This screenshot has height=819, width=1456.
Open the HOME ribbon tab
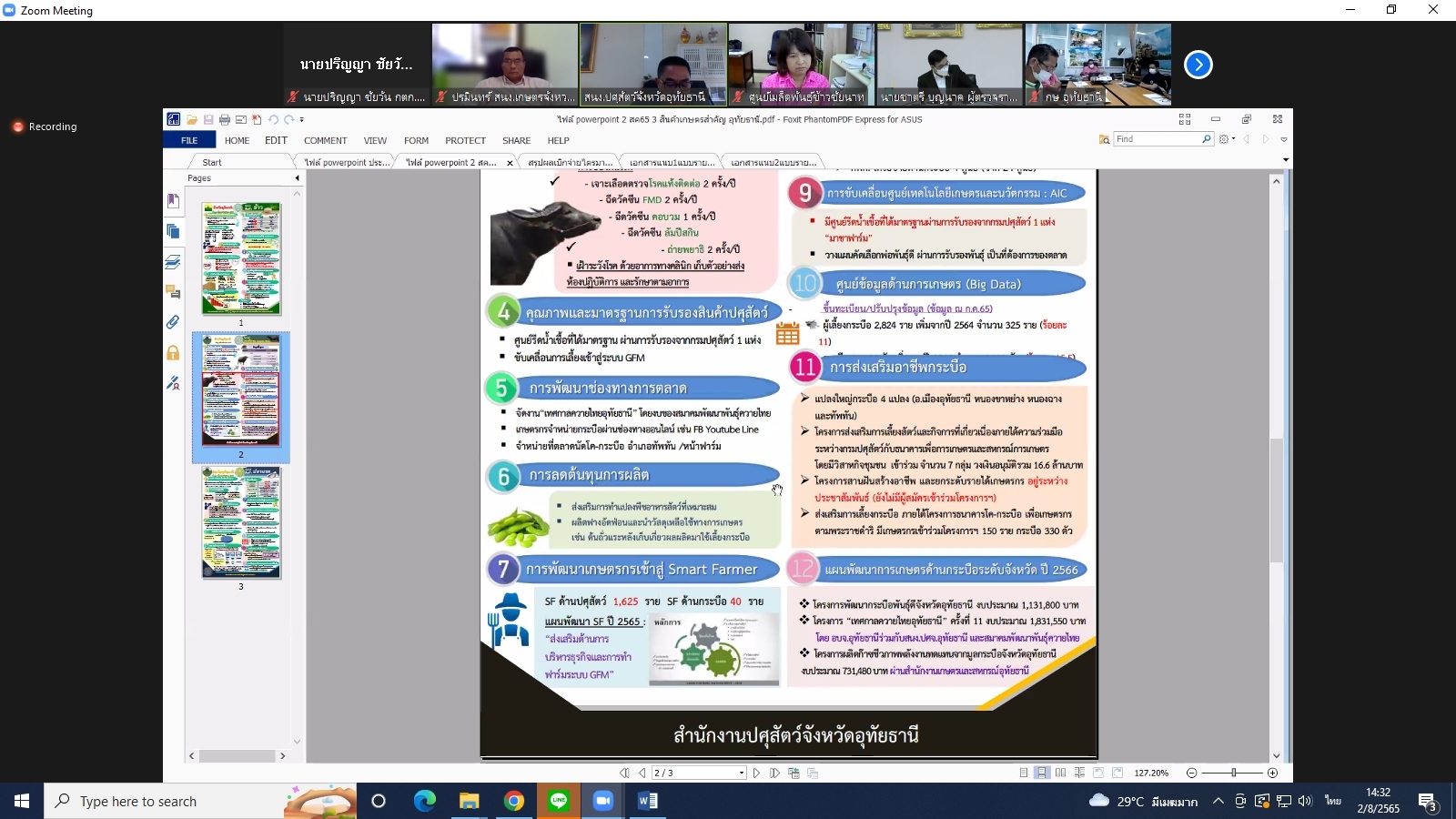pos(238,140)
